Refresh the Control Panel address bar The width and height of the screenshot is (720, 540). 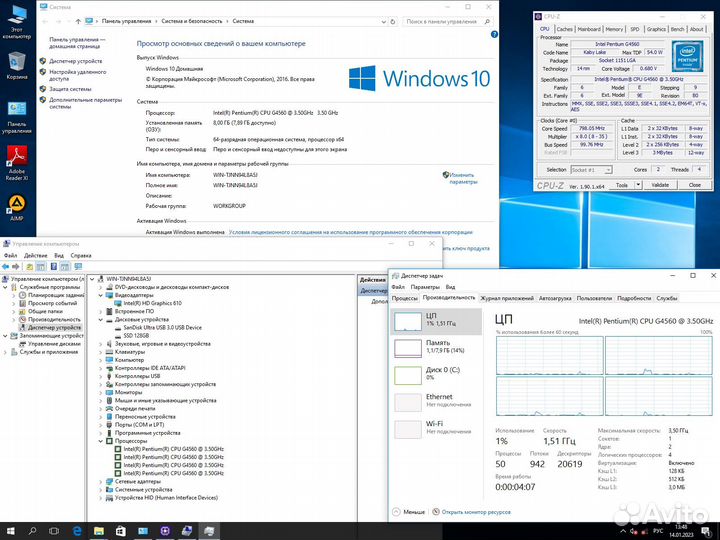coord(393,22)
